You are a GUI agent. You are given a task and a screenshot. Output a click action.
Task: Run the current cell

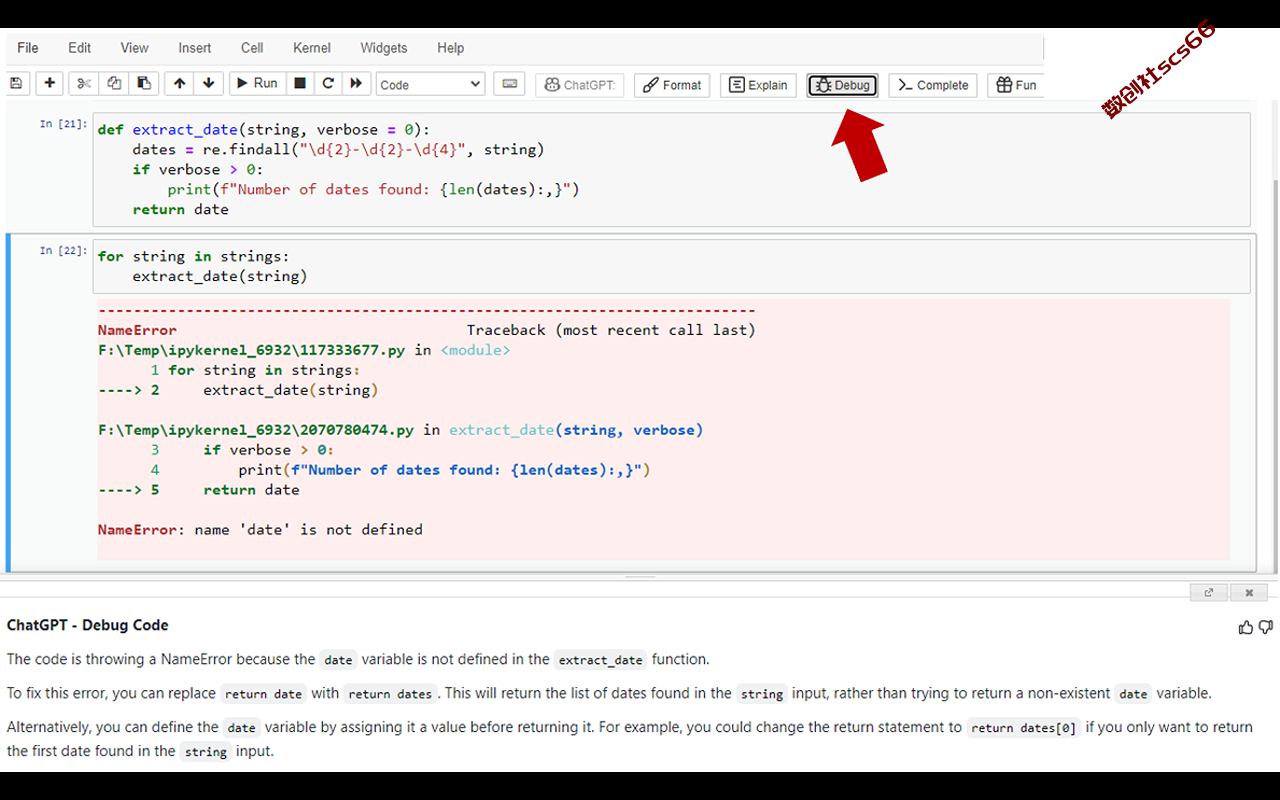(257, 84)
